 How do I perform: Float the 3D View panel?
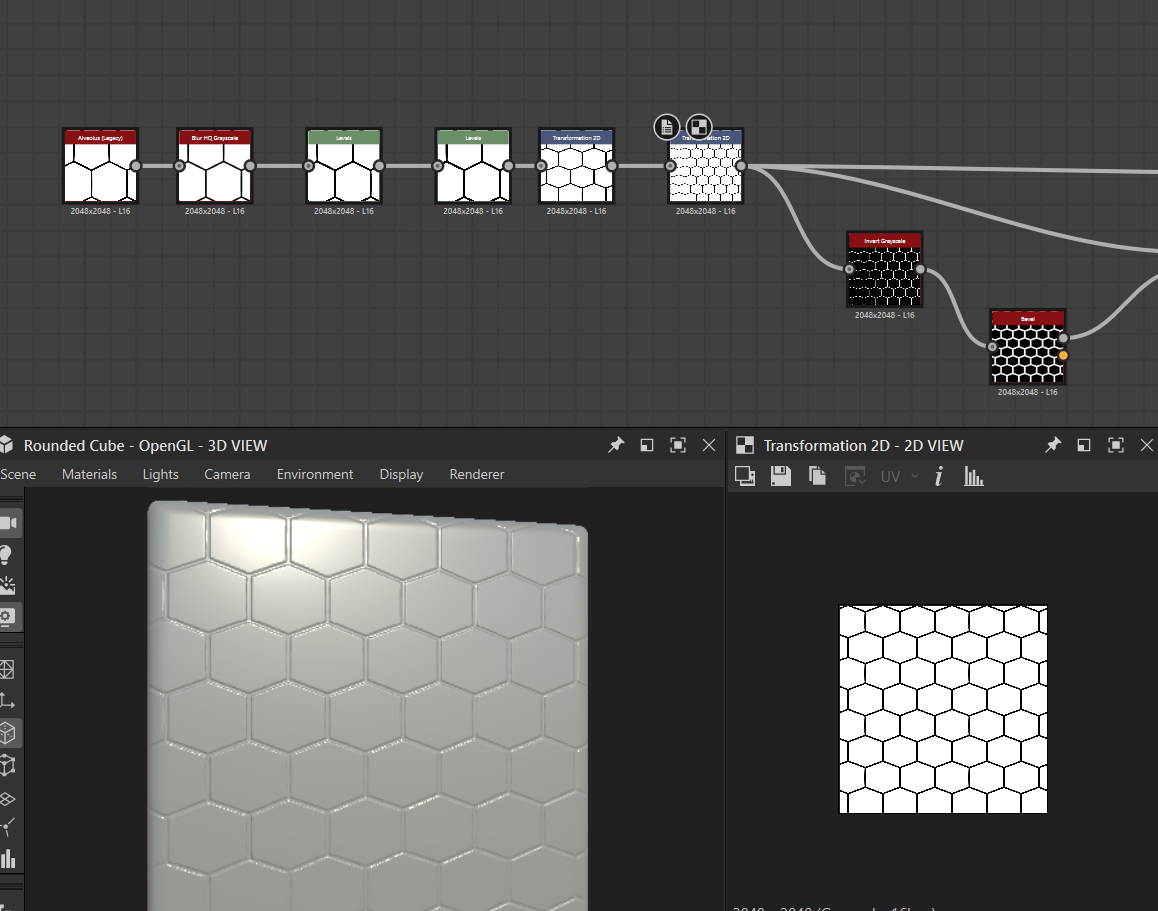647,445
